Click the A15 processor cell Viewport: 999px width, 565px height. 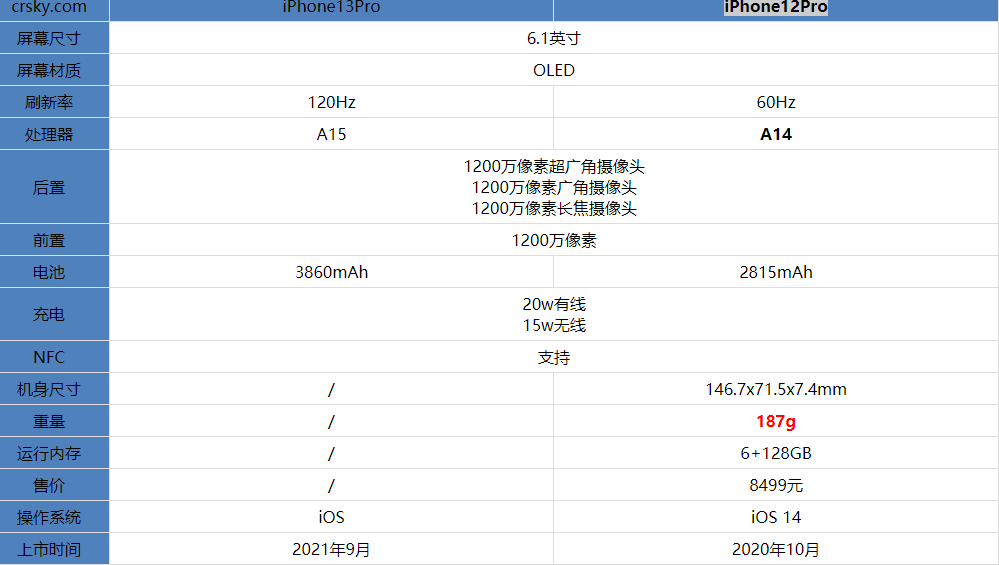331,134
